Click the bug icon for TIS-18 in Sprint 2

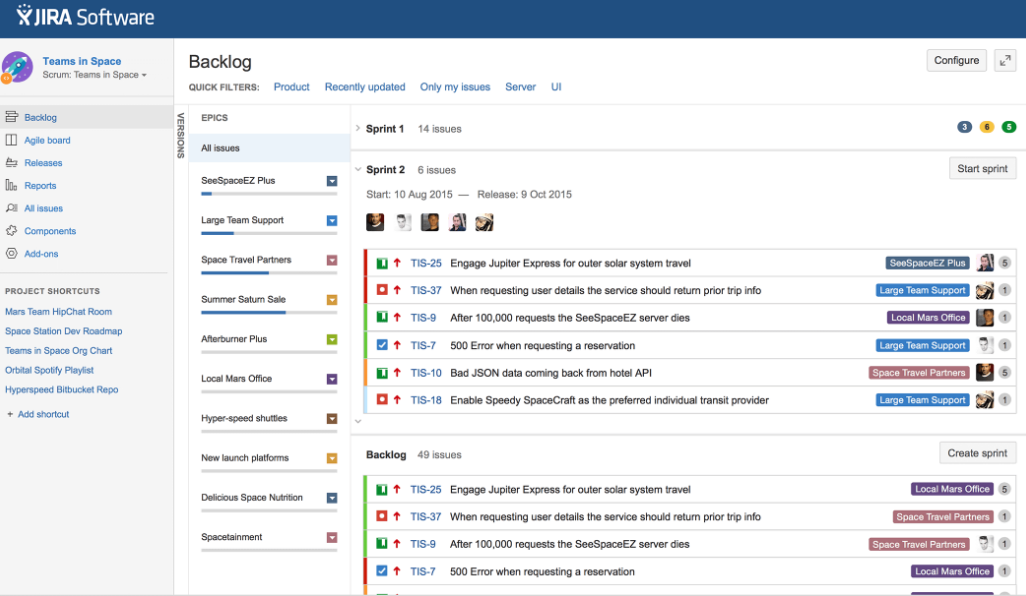pyautogui.click(x=382, y=400)
